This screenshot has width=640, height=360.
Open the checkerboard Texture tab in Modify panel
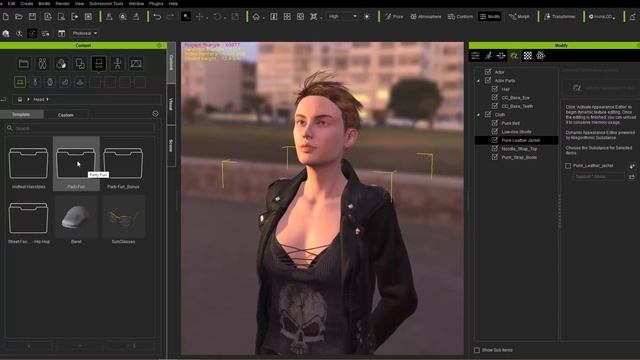pyautogui.click(x=527, y=56)
